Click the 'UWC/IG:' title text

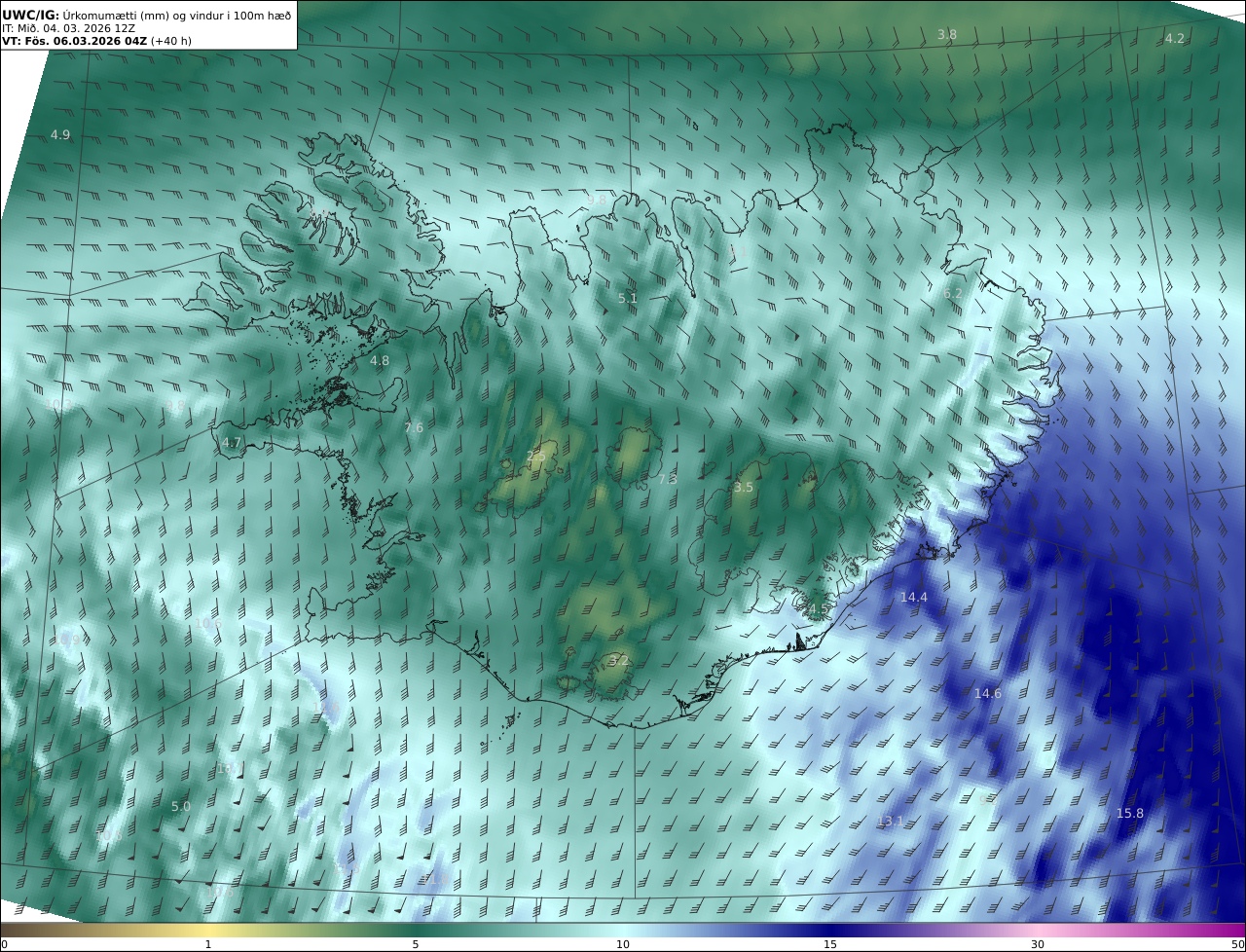click(31, 15)
